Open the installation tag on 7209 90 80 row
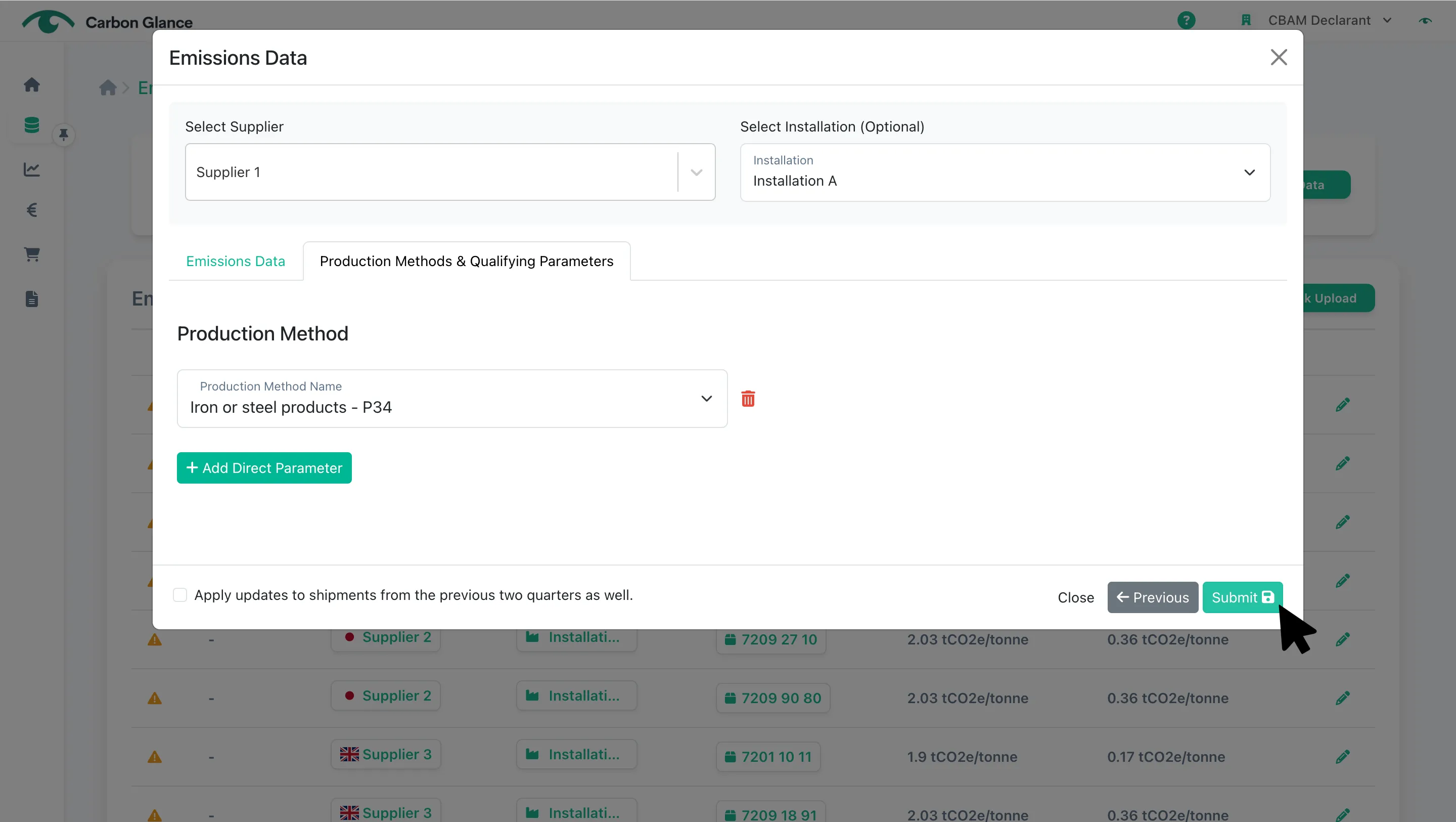This screenshot has width=1456, height=822. (576, 696)
